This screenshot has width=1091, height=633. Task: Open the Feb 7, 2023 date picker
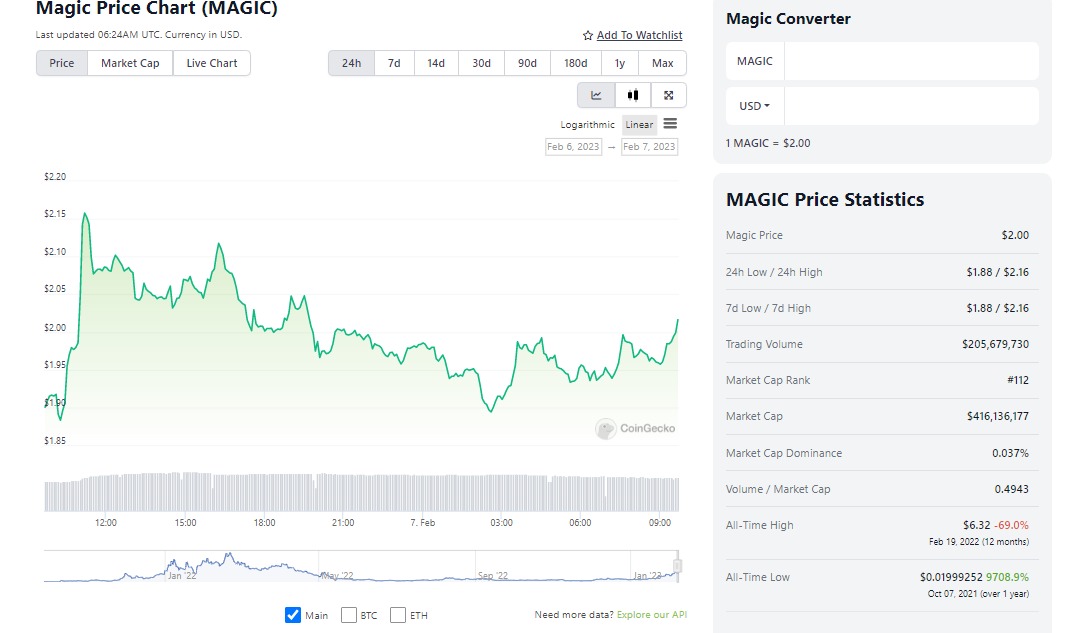pyautogui.click(x=649, y=146)
